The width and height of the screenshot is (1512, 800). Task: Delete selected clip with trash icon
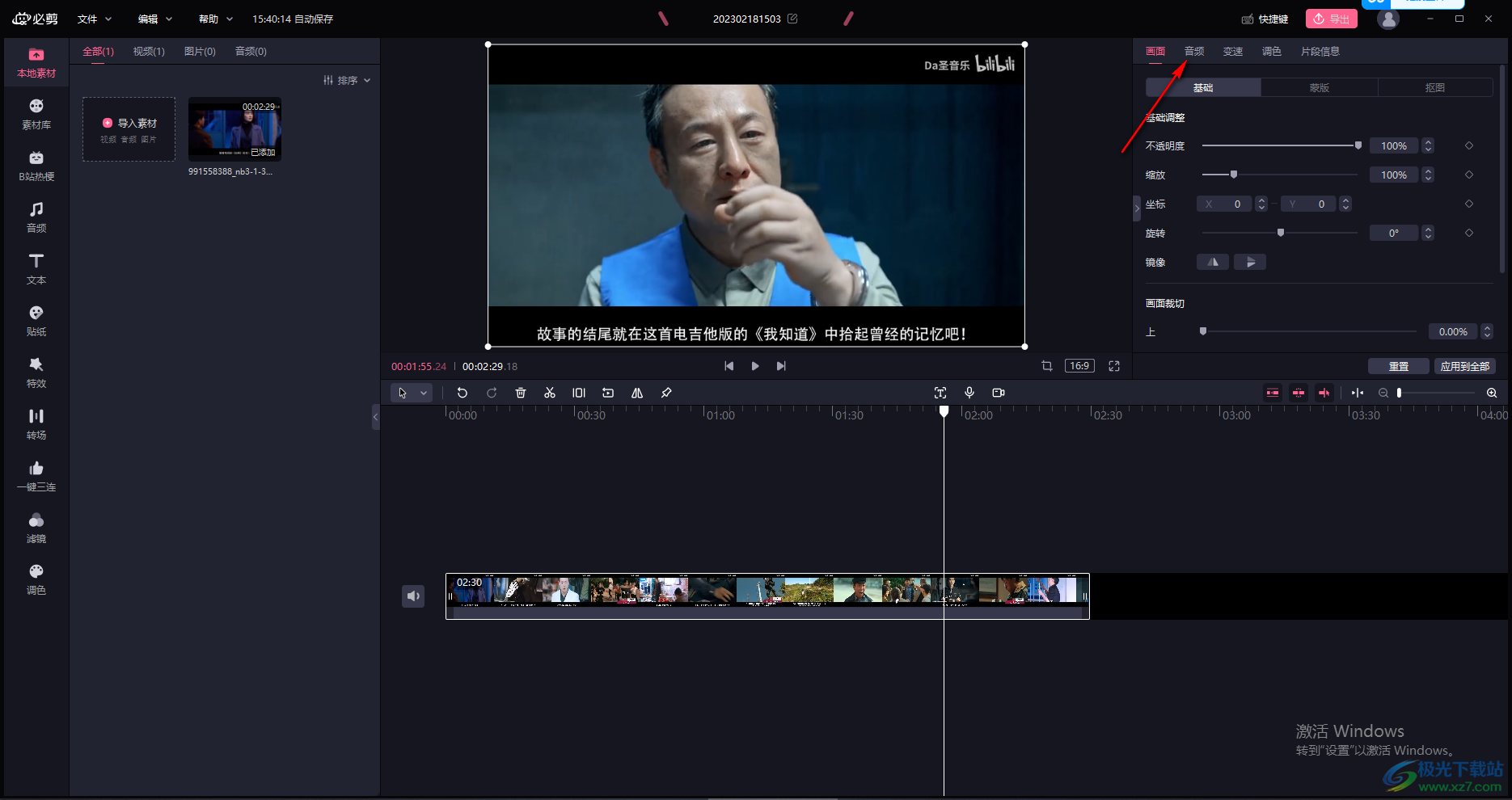pos(521,393)
